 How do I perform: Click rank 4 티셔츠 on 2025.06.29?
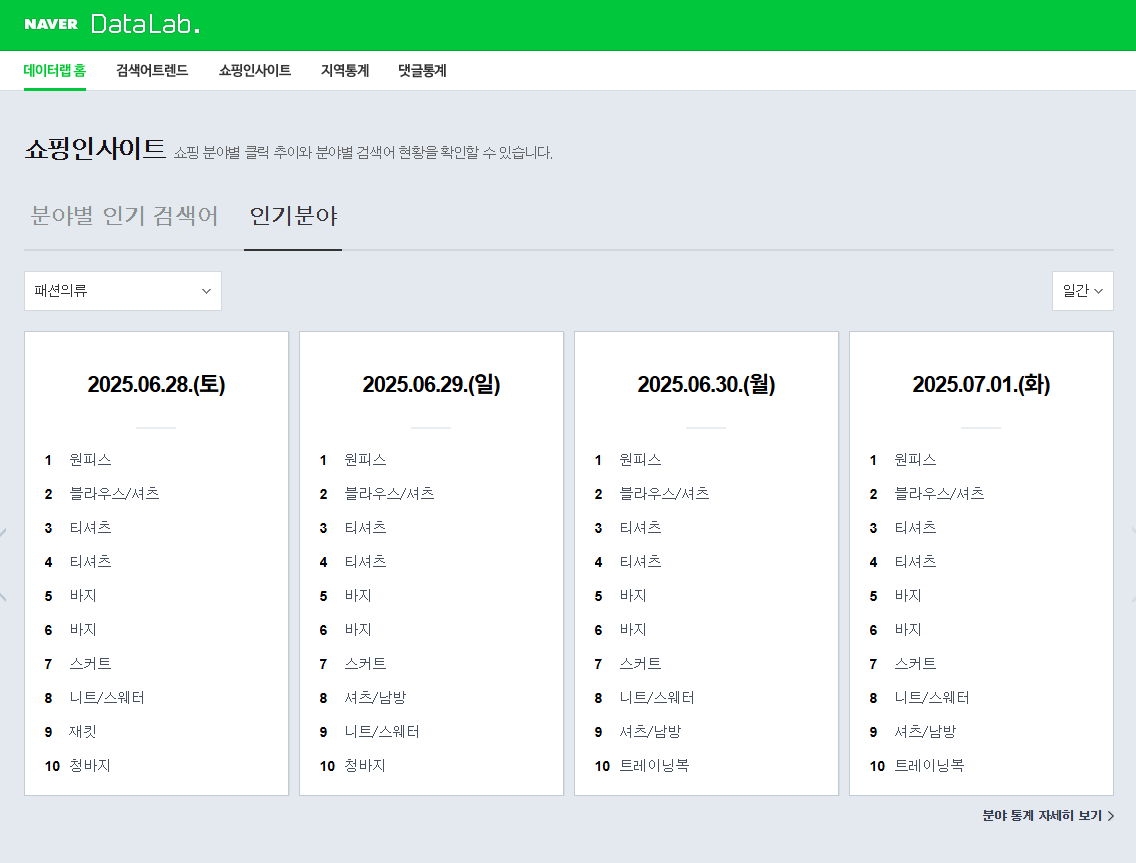click(365, 562)
